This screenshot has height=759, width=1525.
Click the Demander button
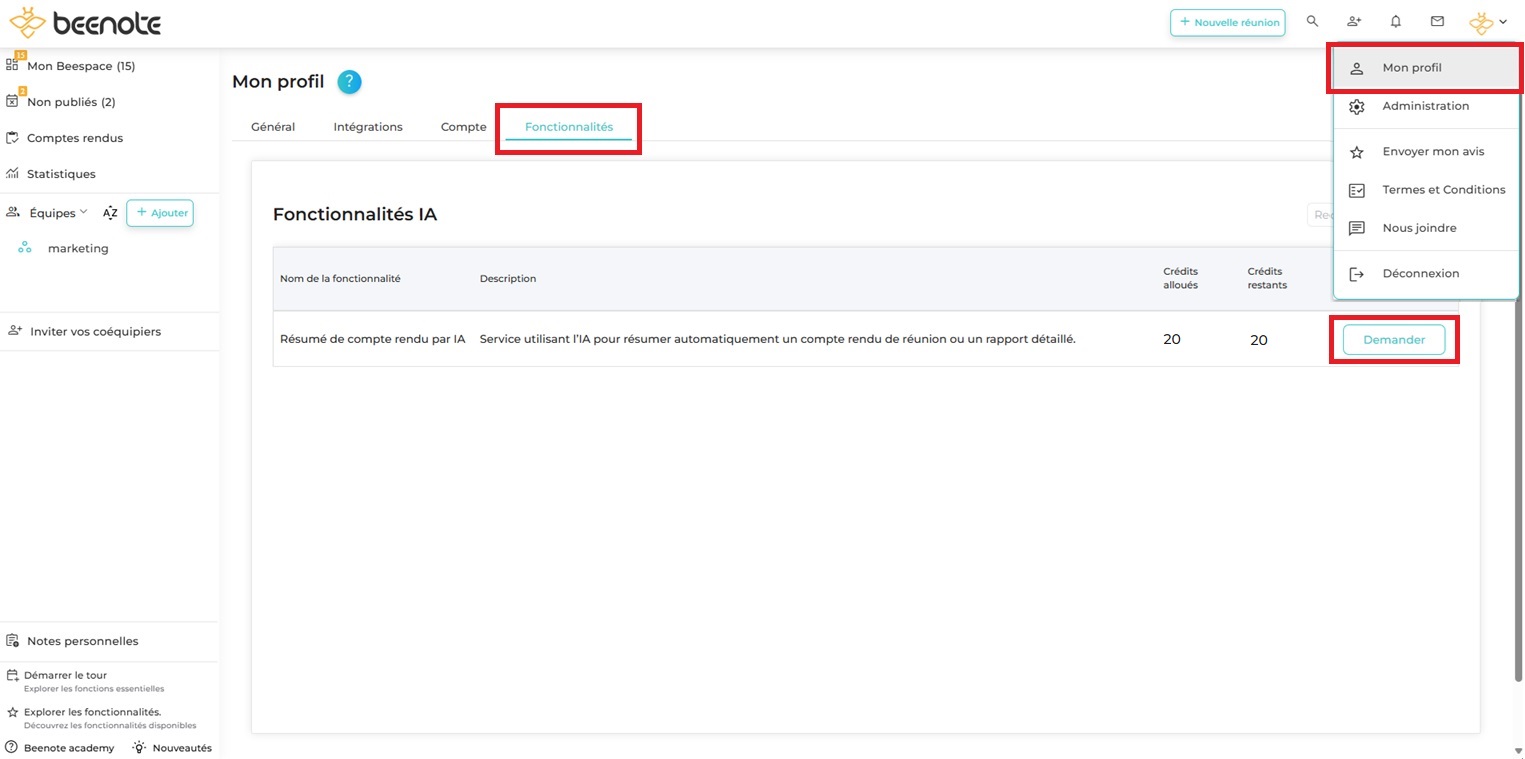(1393, 340)
